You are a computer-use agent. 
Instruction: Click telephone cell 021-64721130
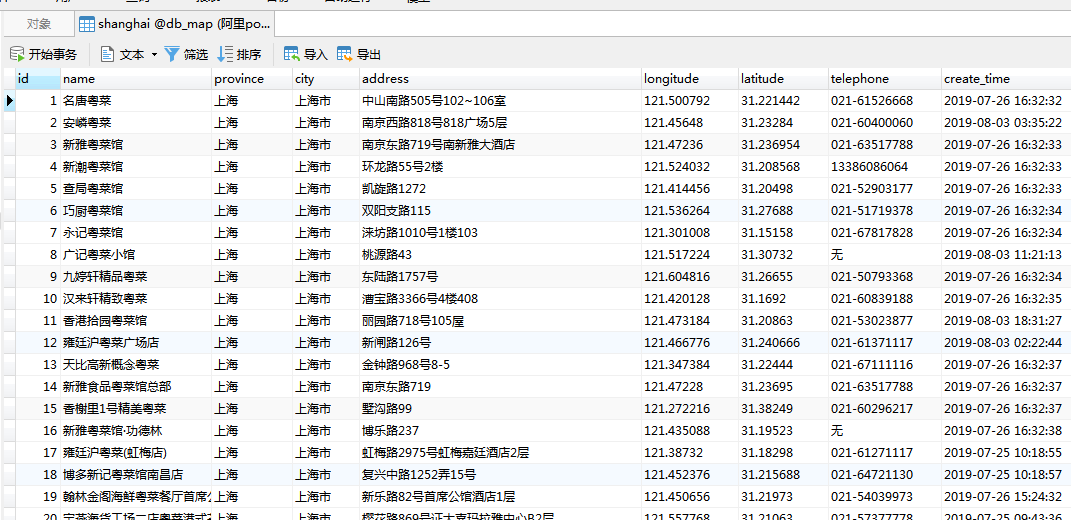(x=885, y=474)
